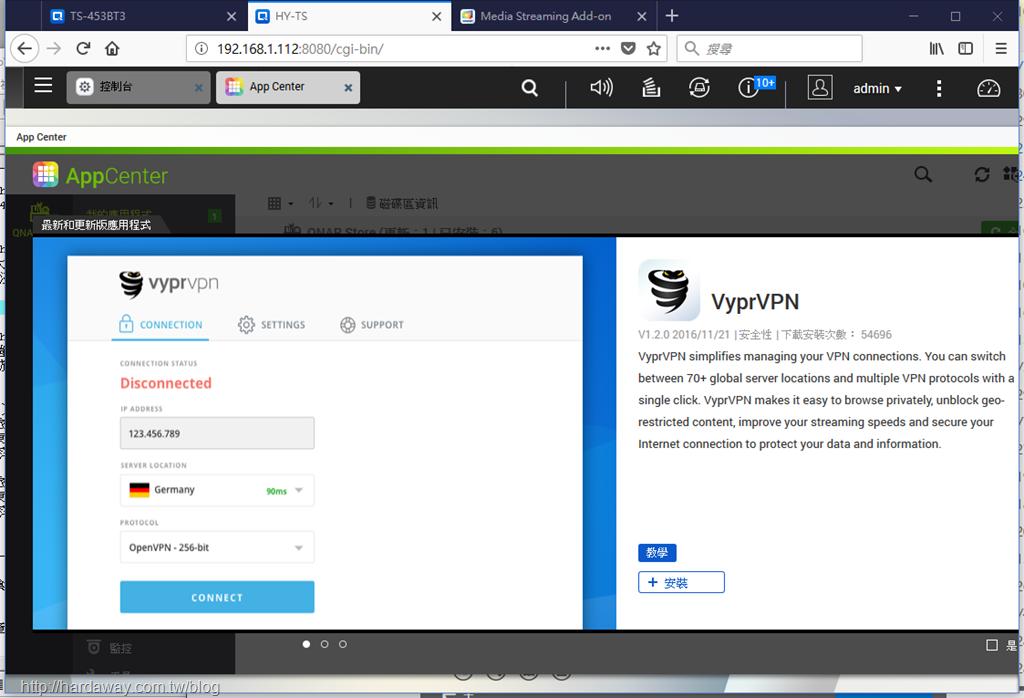Close the TS-453BT3 browser tab
This screenshot has width=1024, height=698.
coord(231,16)
